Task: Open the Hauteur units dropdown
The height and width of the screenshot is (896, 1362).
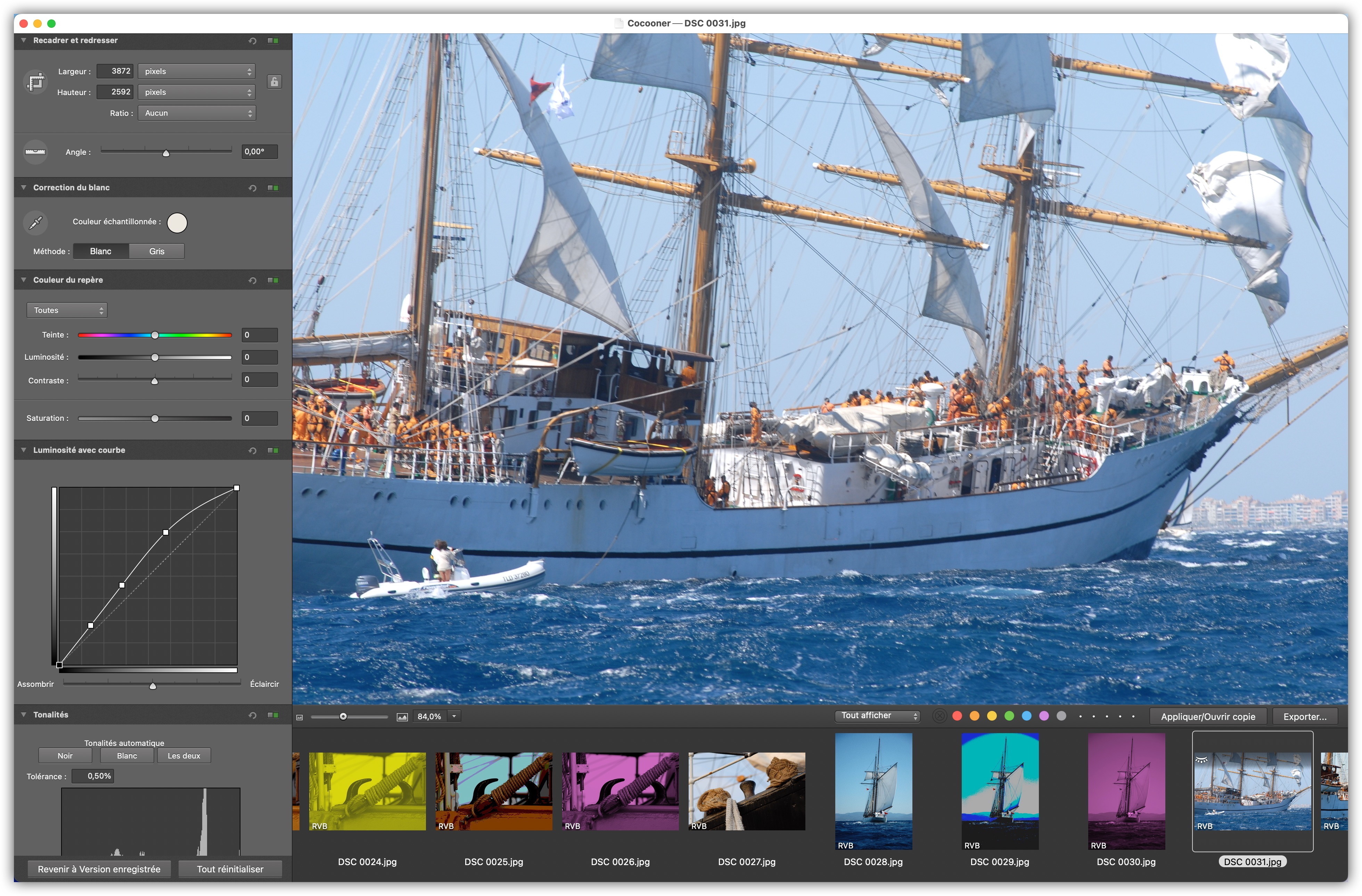Action: 197,92
